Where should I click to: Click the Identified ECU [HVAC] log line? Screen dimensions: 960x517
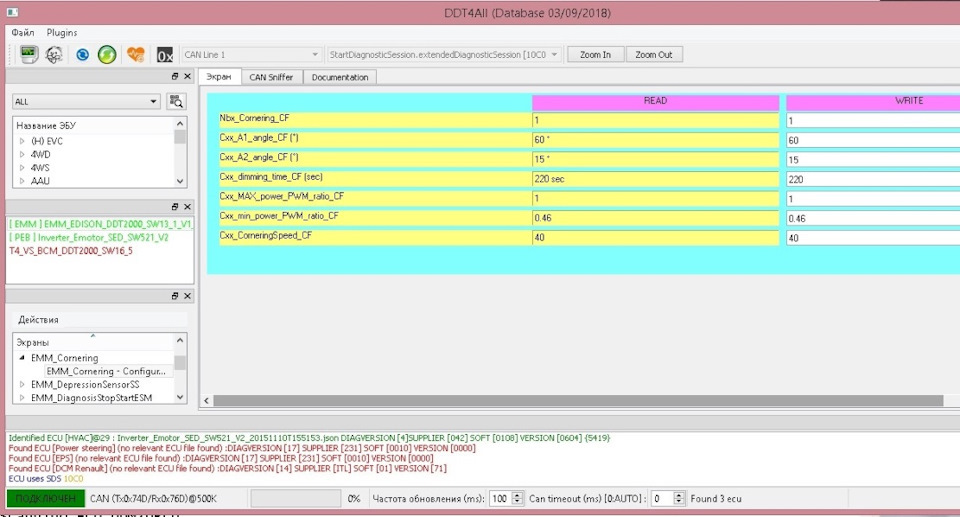point(309,438)
